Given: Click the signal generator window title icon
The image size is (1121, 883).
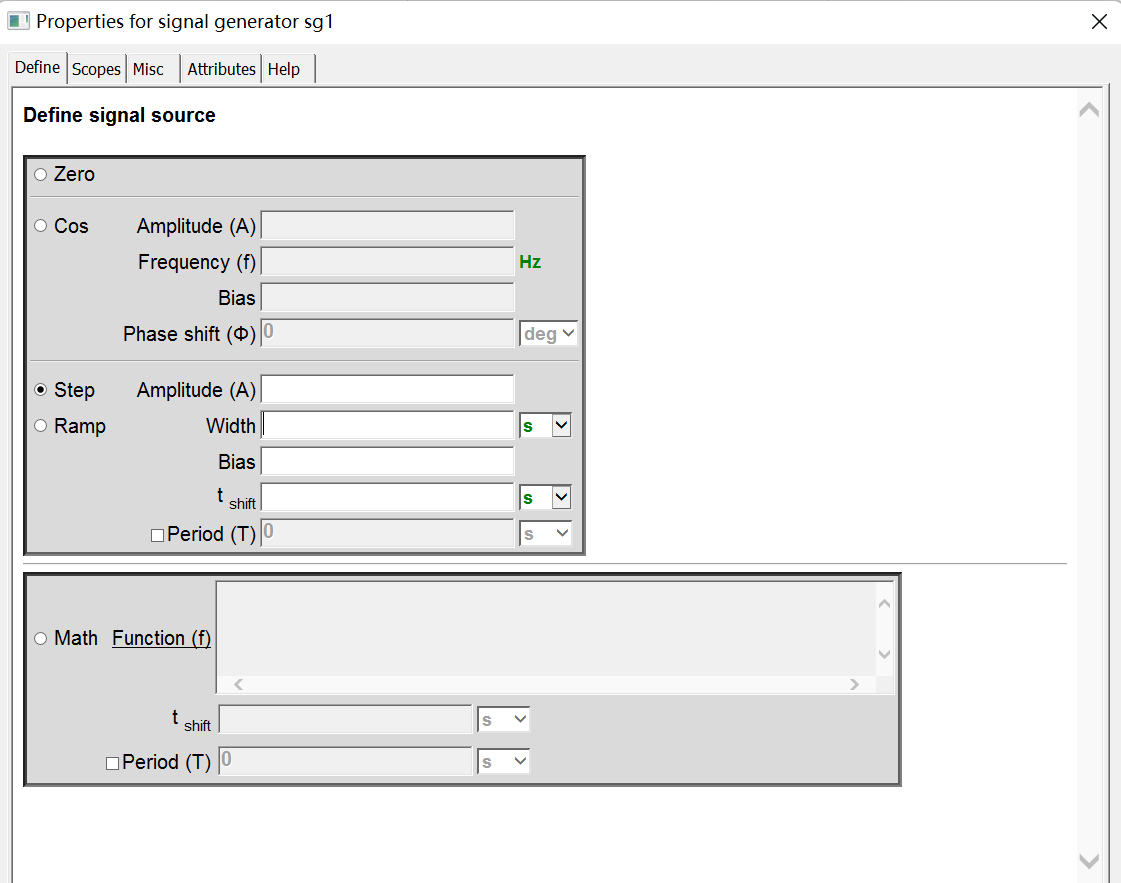Looking at the screenshot, I should click(x=18, y=21).
